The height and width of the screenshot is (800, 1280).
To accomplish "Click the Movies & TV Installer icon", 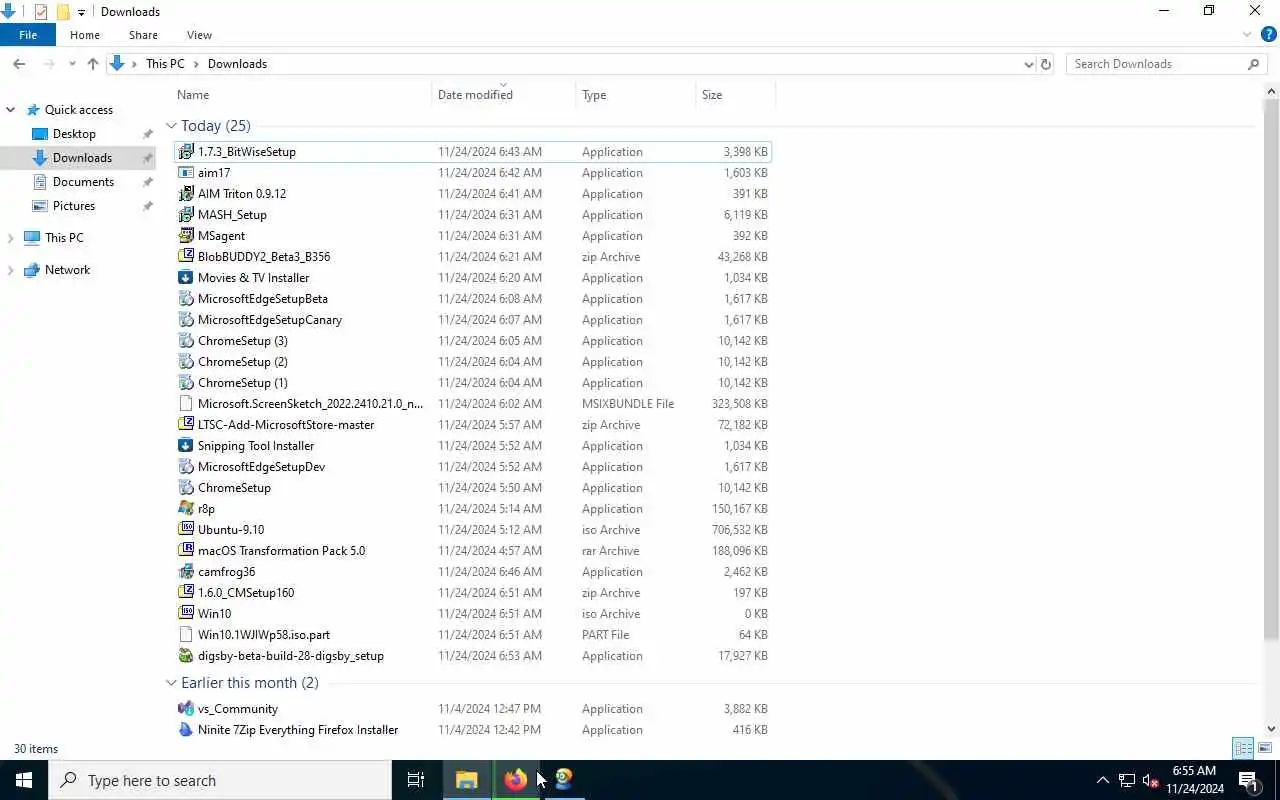I will (186, 278).
